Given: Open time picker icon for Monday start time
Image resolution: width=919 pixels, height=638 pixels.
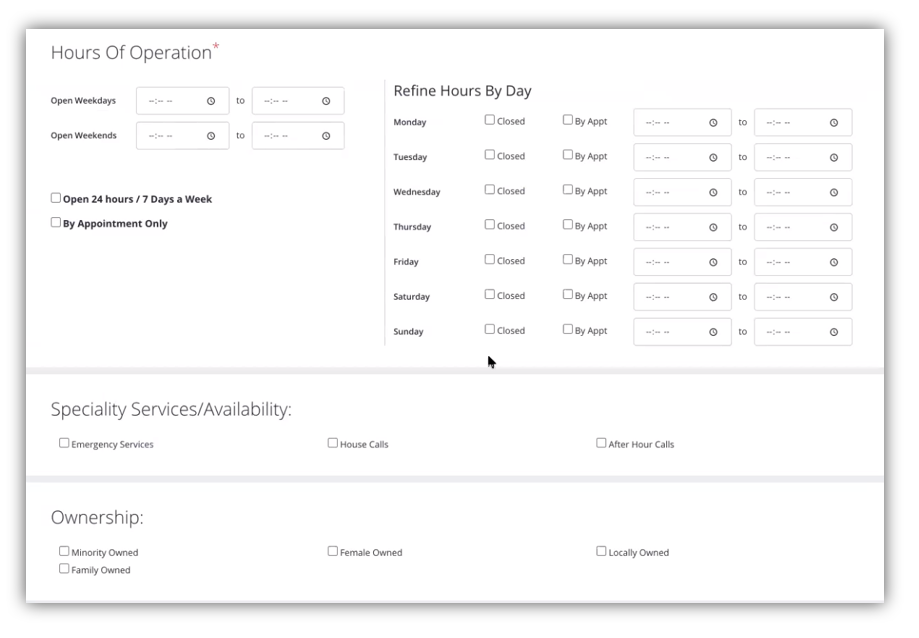Looking at the screenshot, I should 713,123.
